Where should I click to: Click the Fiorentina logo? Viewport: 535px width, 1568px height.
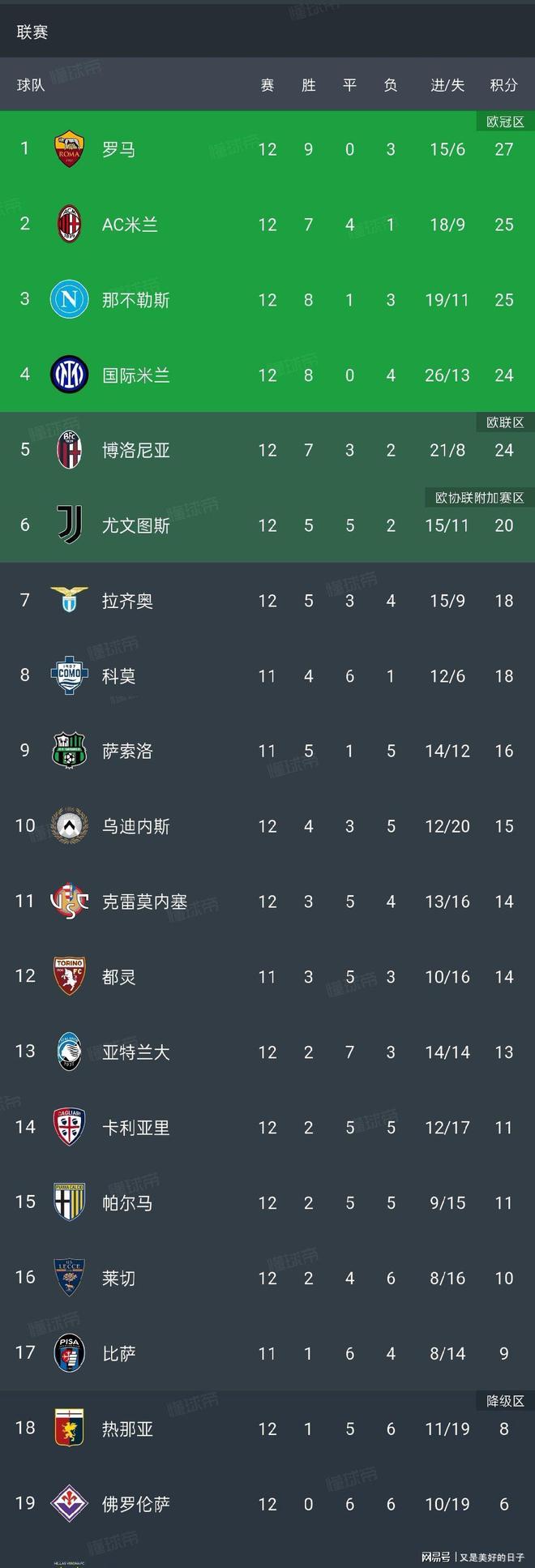point(71,1503)
